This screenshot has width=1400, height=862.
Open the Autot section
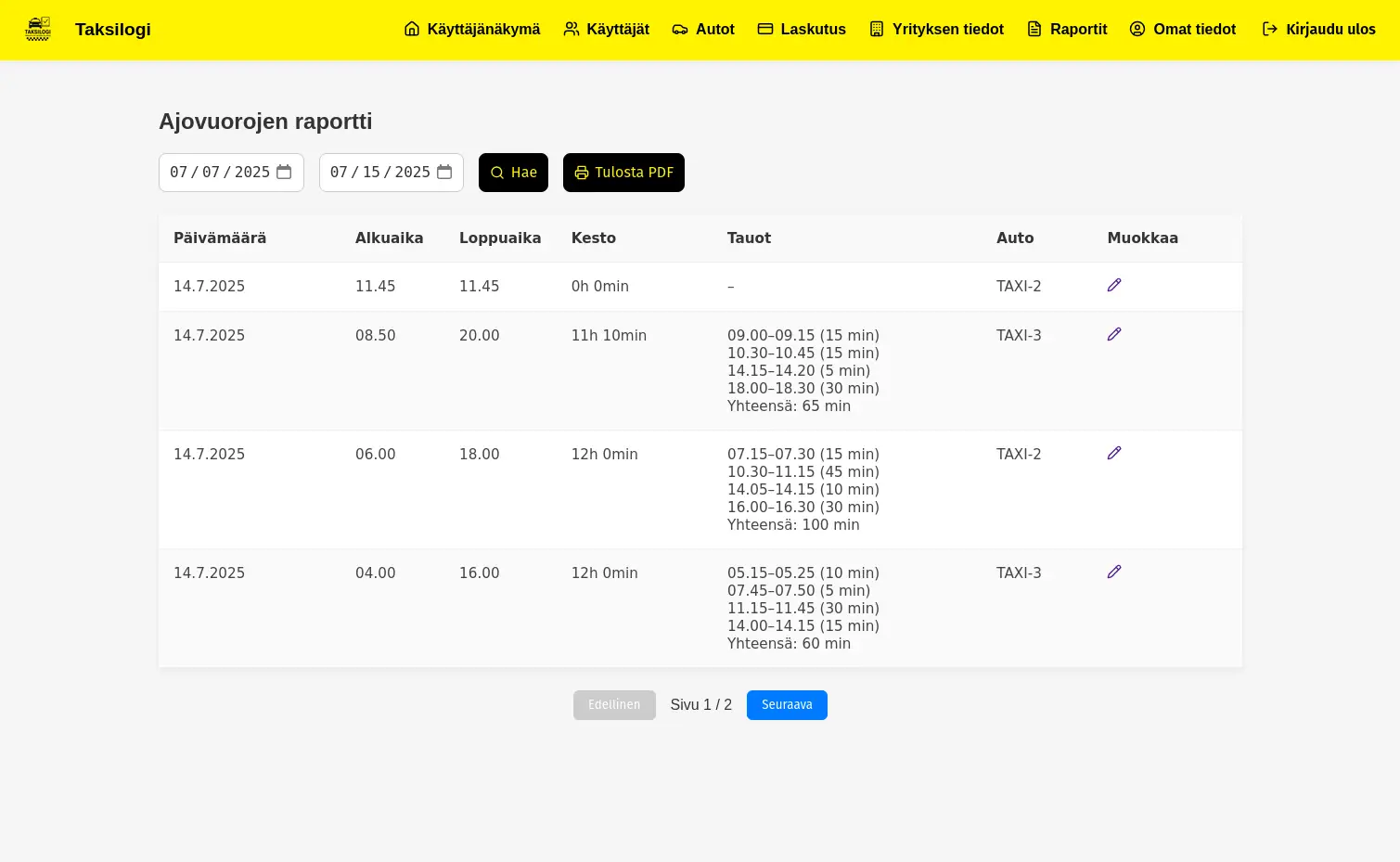[703, 30]
